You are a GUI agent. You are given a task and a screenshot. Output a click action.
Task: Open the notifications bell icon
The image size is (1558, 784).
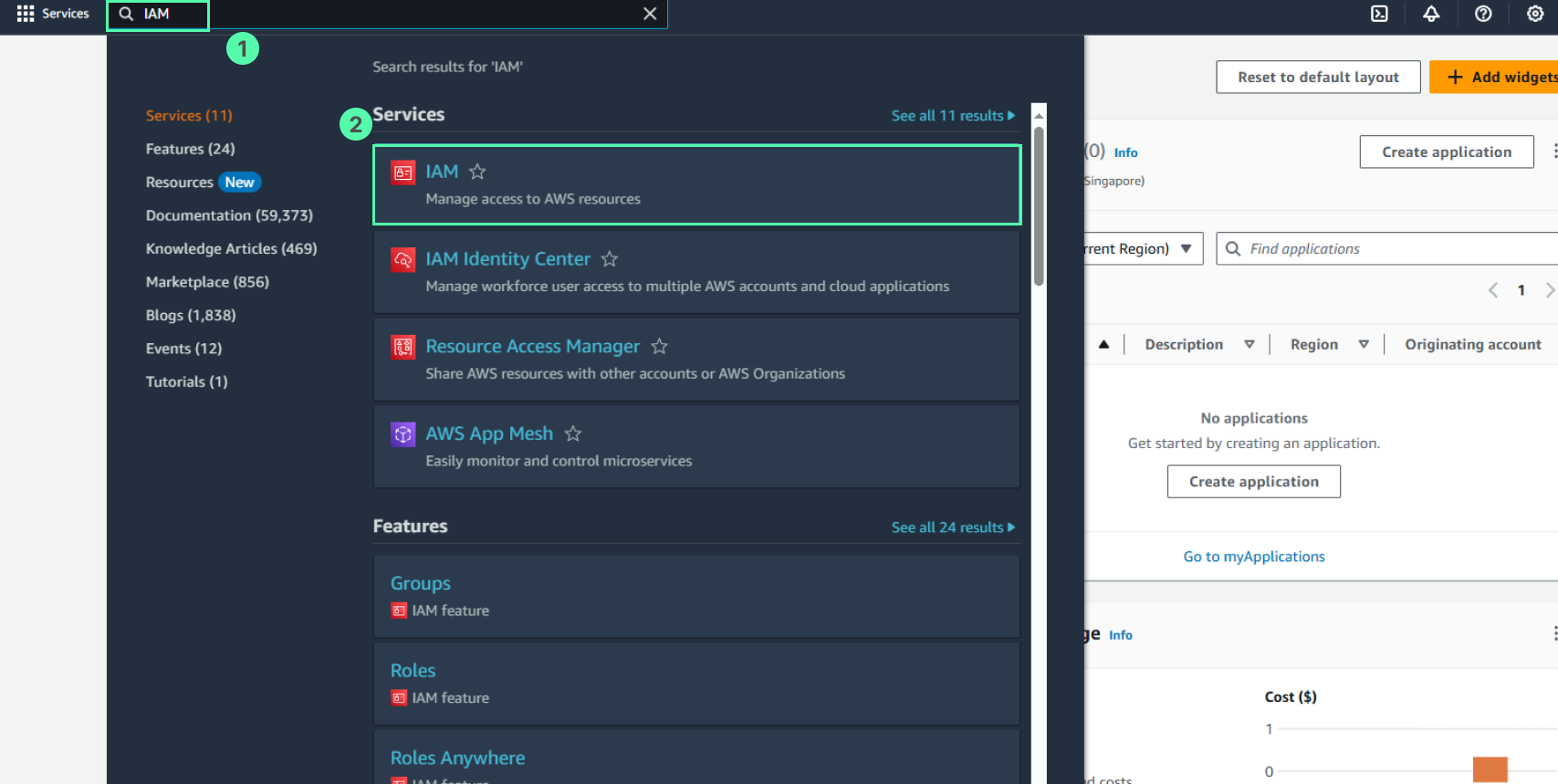(x=1431, y=14)
